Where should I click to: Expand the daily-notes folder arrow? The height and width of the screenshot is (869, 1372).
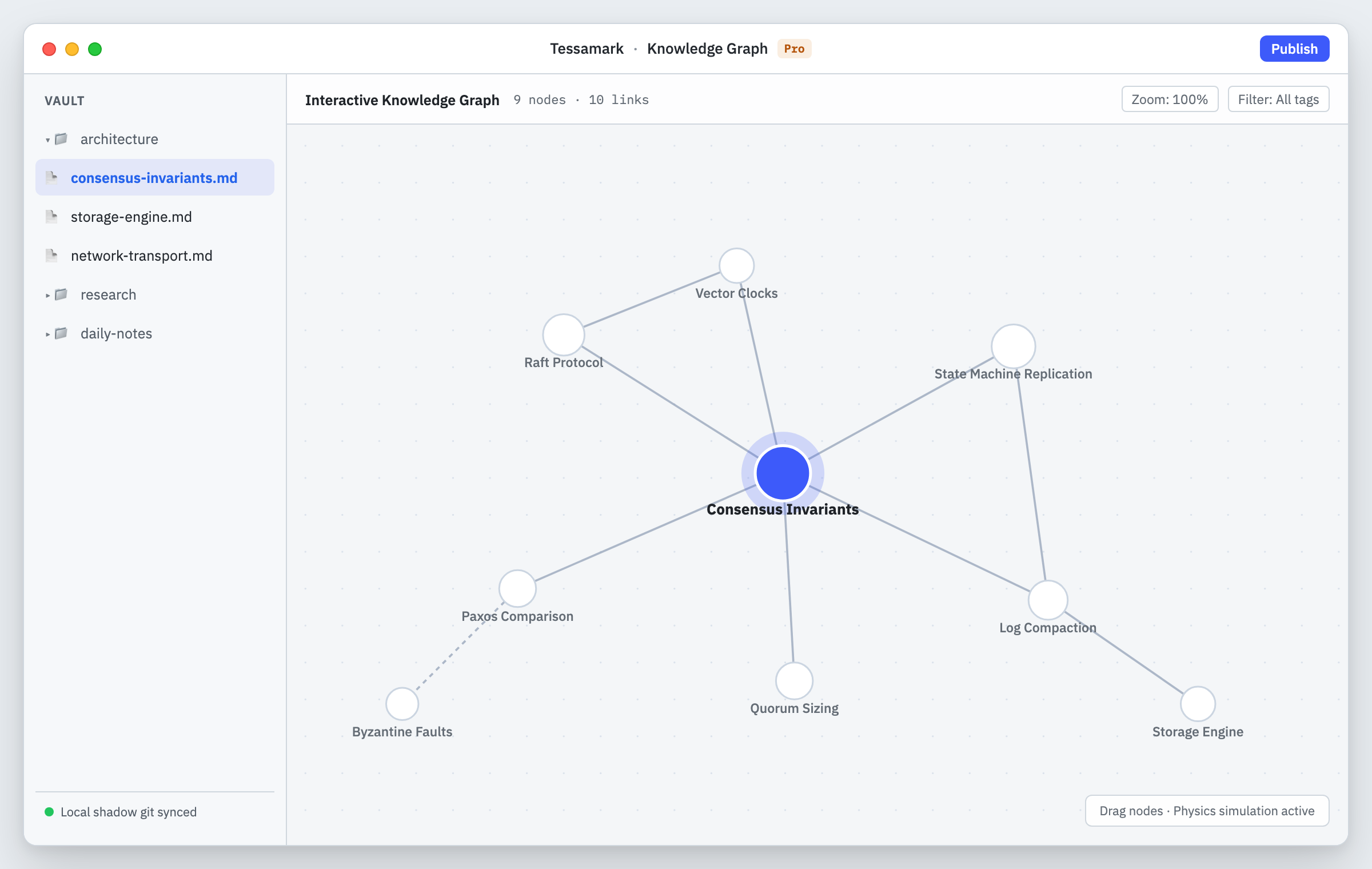(x=48, y=334)
